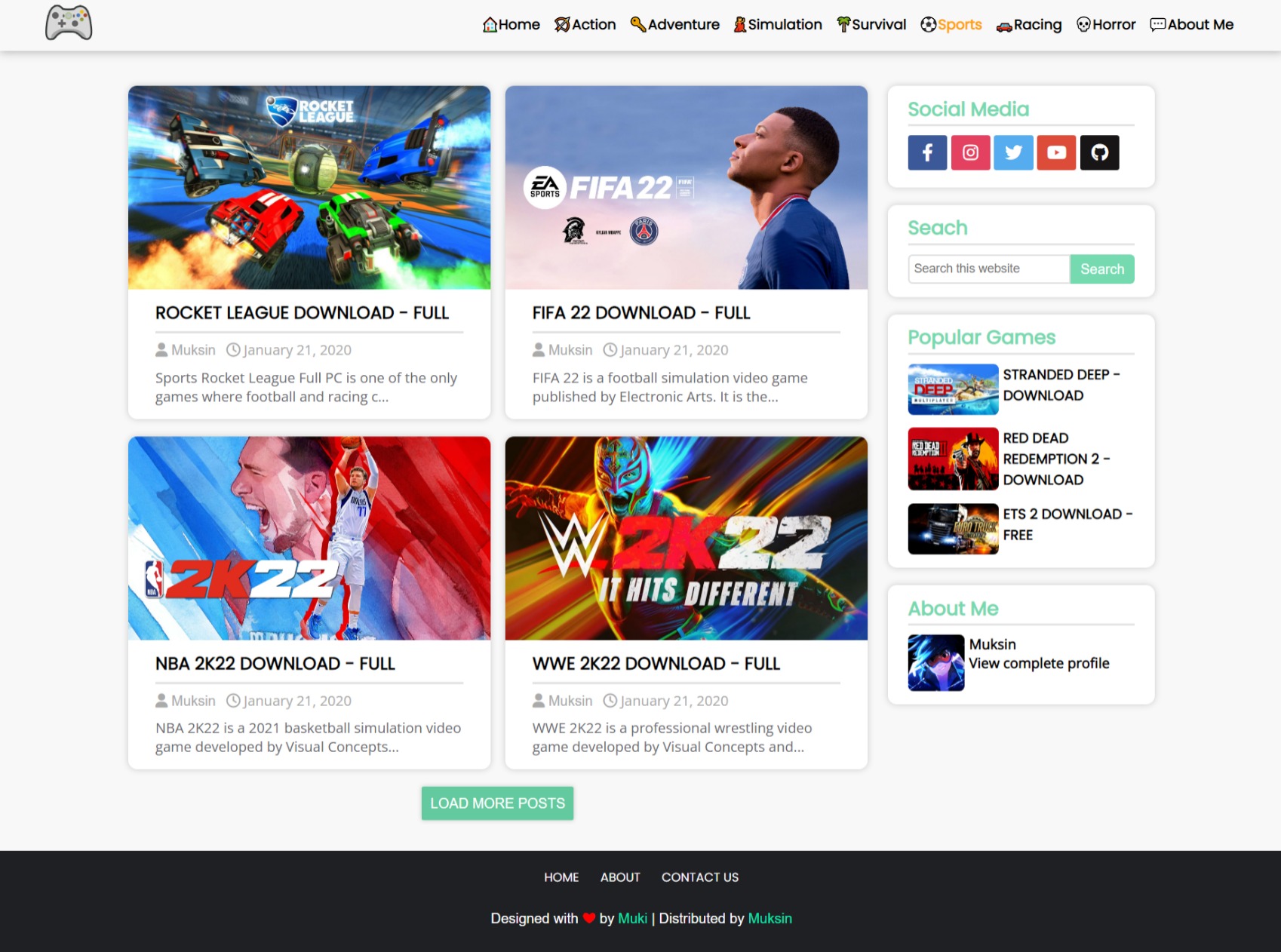Viewport: 1281px width, 952px height.
Task: Open the YouTube social media icon
Action: (x=1056, y=152)
